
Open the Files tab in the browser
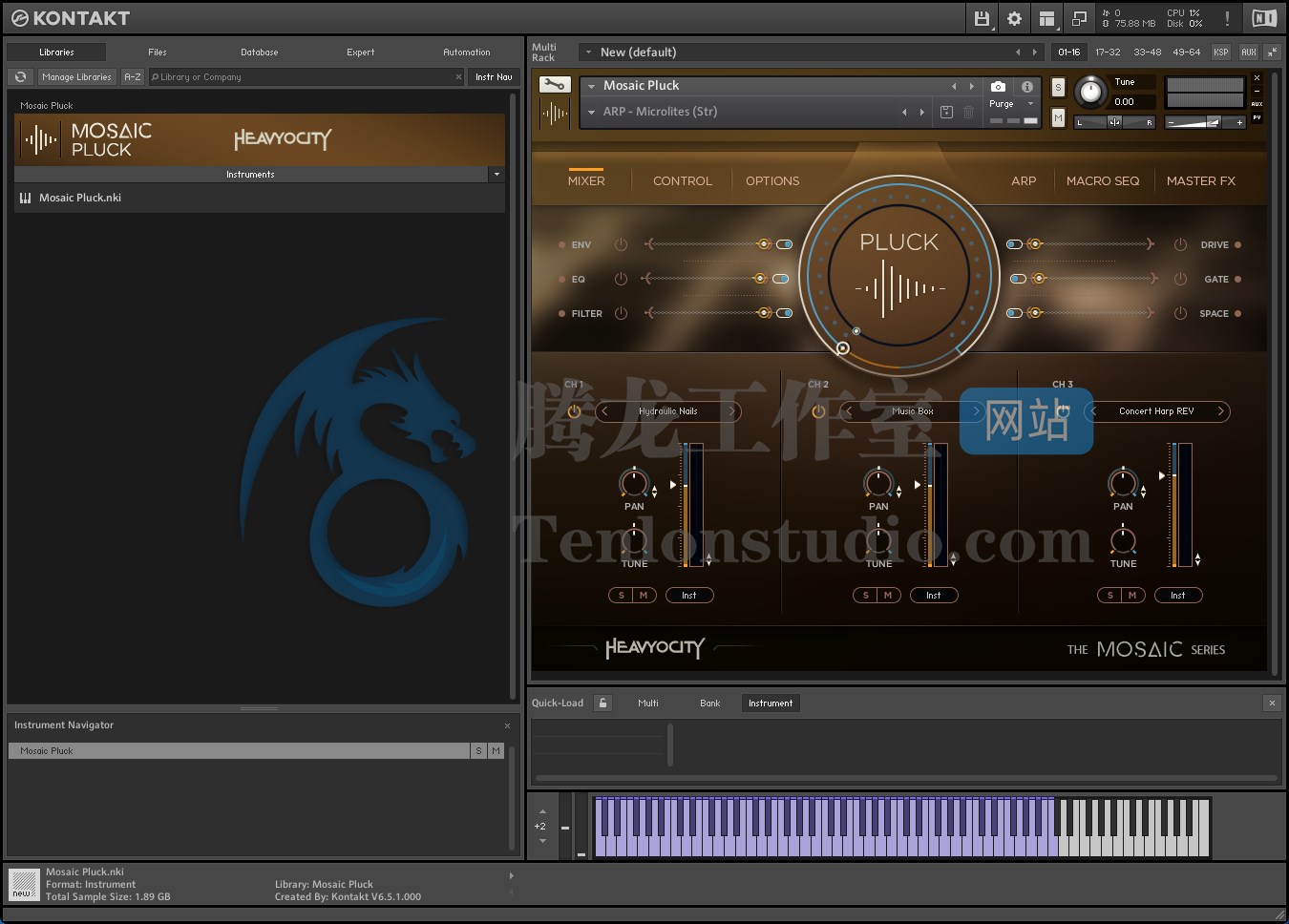pyautogui.click(x=157, y=52)
